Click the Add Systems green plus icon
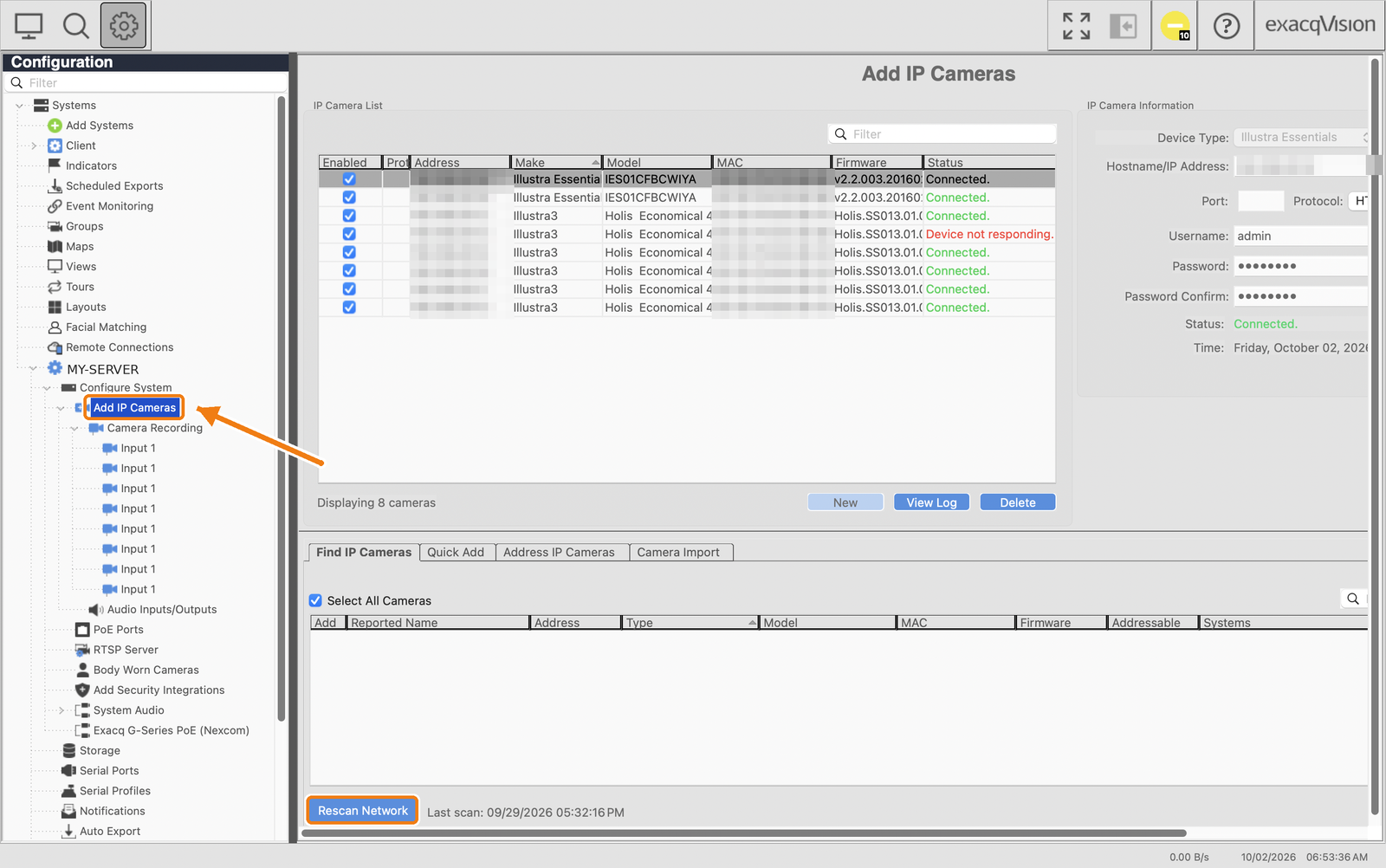The image size is (1386, 868). [x=55, y=126]
